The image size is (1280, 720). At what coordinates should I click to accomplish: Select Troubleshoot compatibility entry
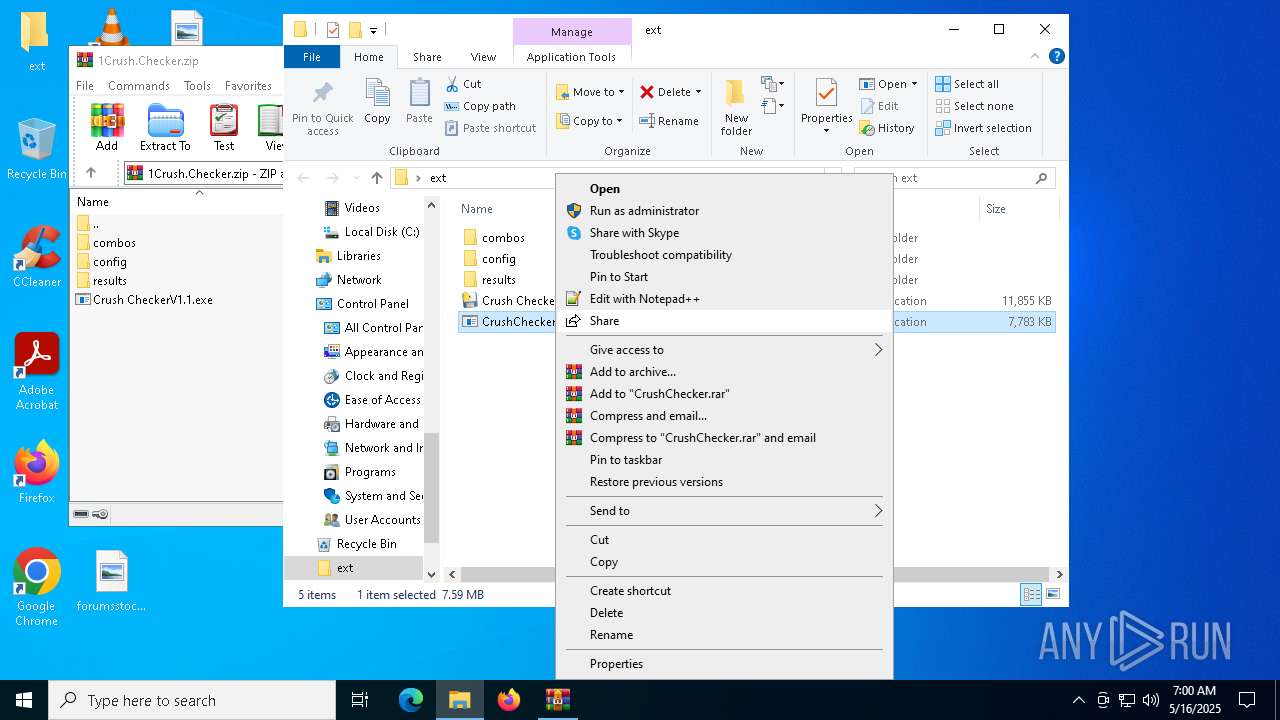tap(724, 255)
